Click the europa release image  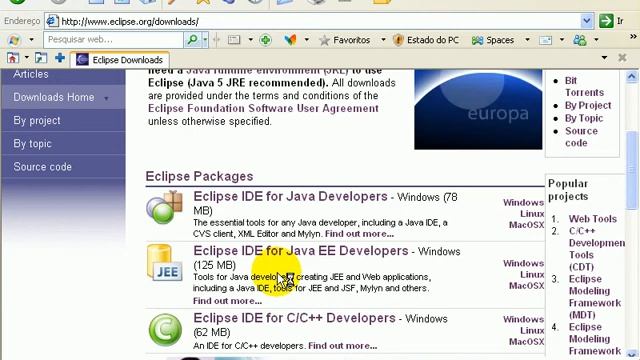click(478, 109)
